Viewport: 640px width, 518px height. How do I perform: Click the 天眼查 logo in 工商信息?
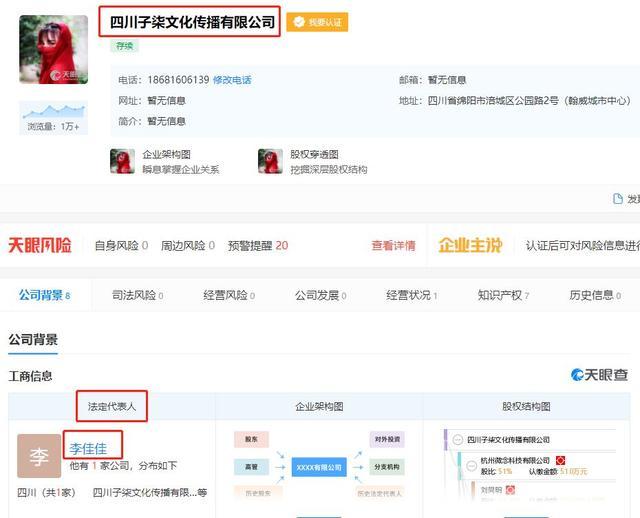(x=599, y=374)
